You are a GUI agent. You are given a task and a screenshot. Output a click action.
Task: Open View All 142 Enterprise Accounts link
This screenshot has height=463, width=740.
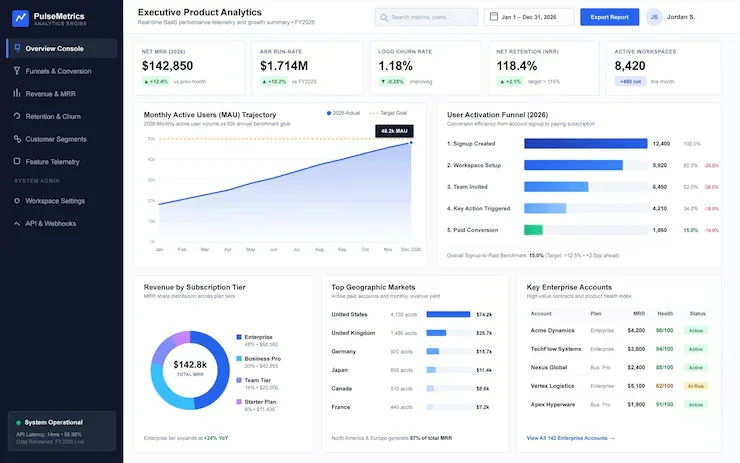click(x=570, y=438)
